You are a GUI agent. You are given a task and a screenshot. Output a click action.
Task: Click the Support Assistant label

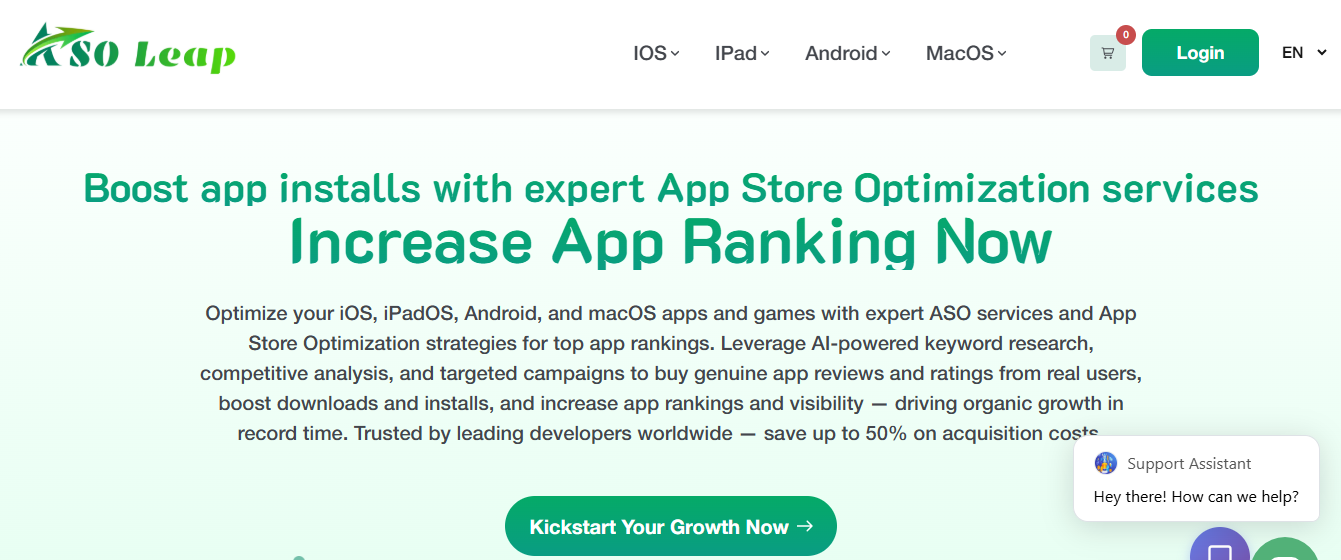click(1189, 463)
